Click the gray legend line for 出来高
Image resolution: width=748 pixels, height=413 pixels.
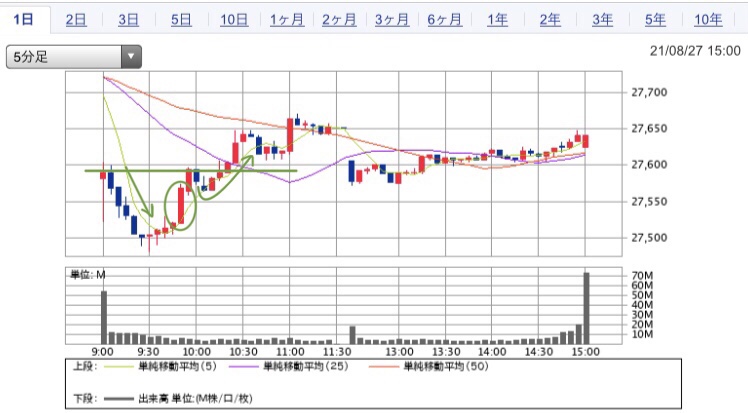(118, 398)
